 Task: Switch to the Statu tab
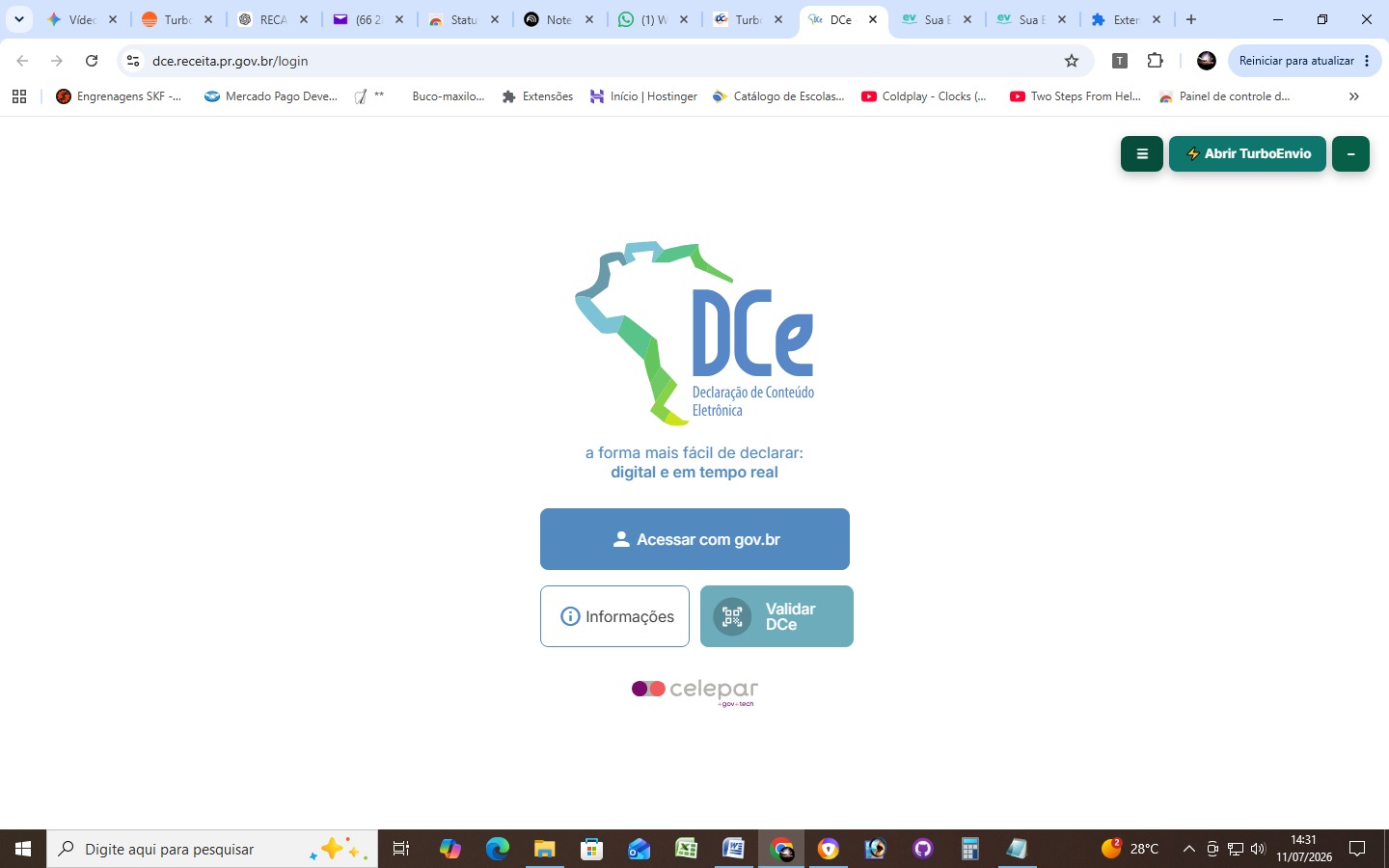(464, 19)
